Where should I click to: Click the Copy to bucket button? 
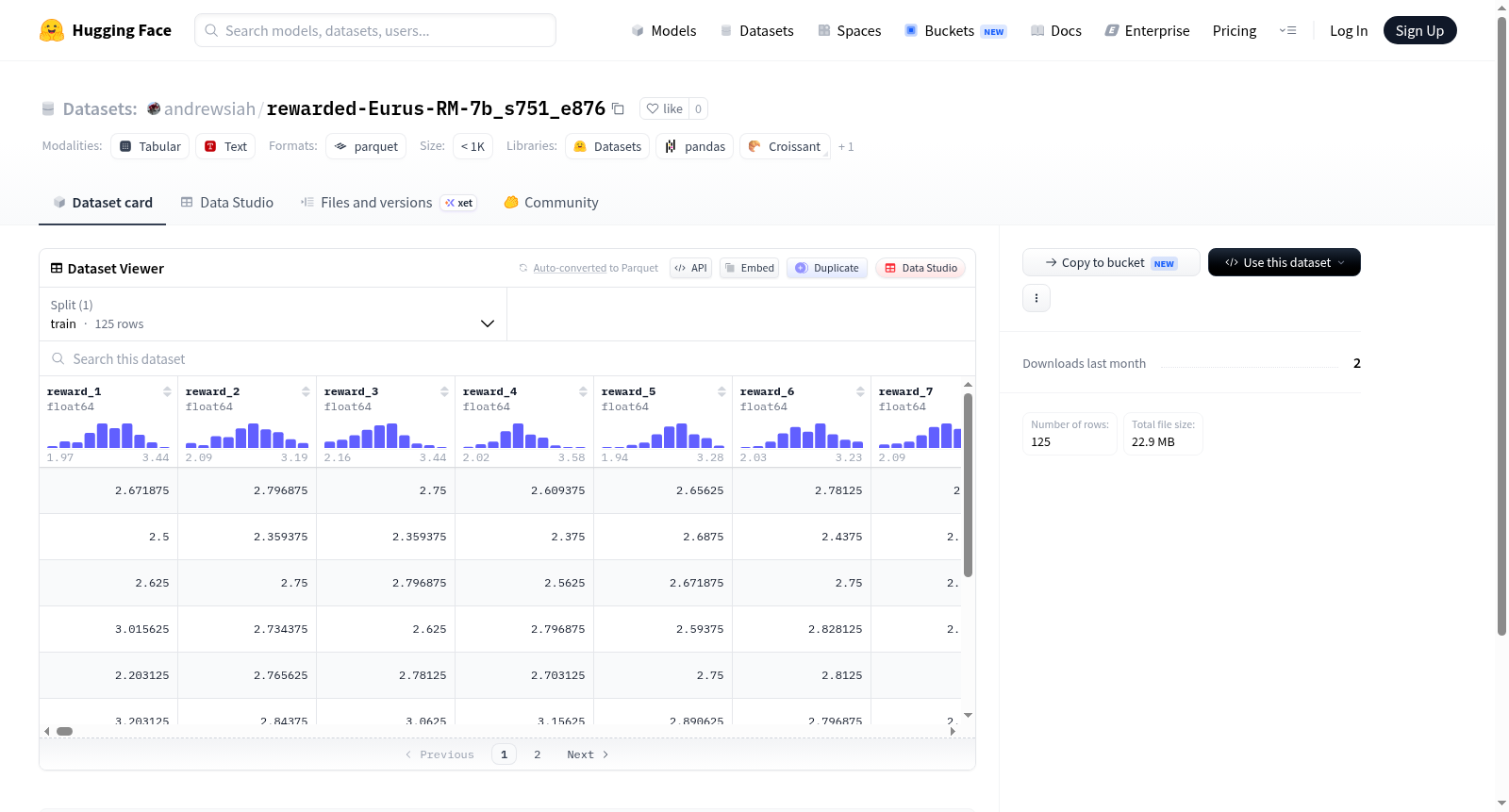pos(1111,262)
